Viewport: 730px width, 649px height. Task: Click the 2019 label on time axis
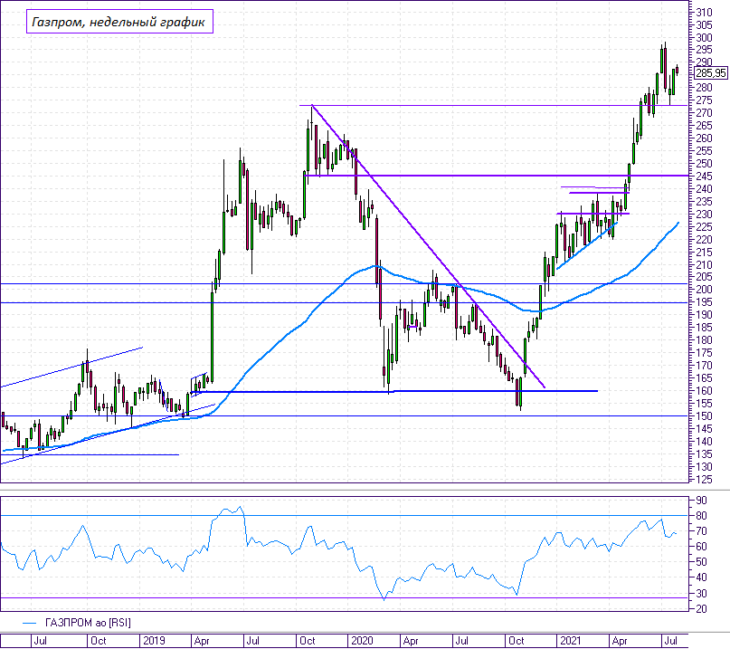click(154, 641)
